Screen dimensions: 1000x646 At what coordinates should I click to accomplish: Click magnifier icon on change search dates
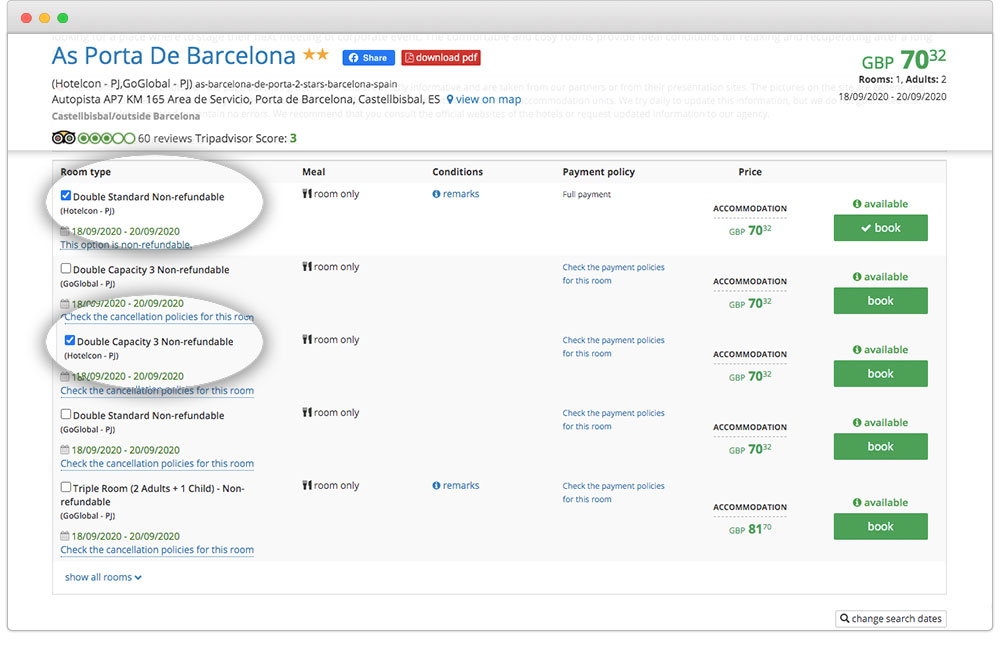[x=845, y=619]
